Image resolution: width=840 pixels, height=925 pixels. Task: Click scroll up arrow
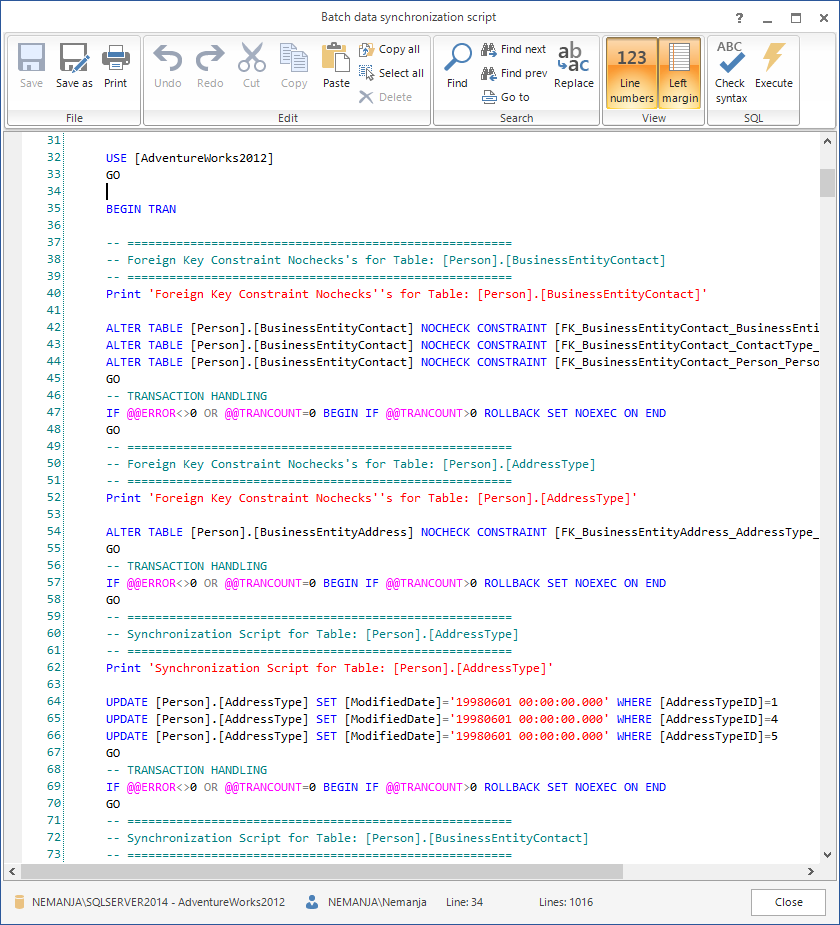(x=827, y=141)
